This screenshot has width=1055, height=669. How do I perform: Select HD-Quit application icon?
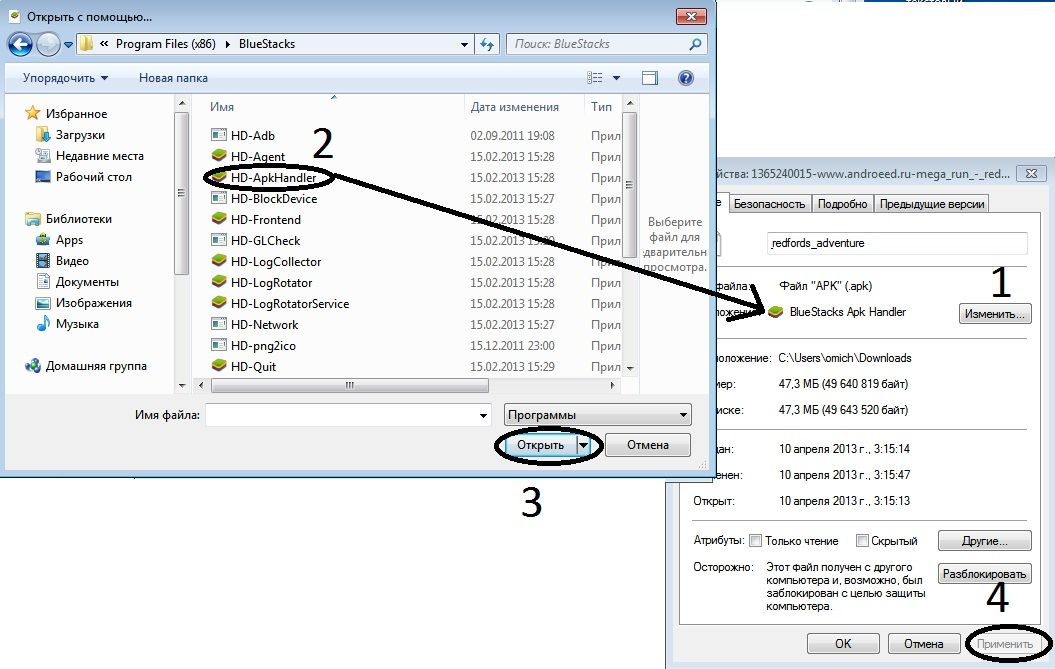[219, 366]
